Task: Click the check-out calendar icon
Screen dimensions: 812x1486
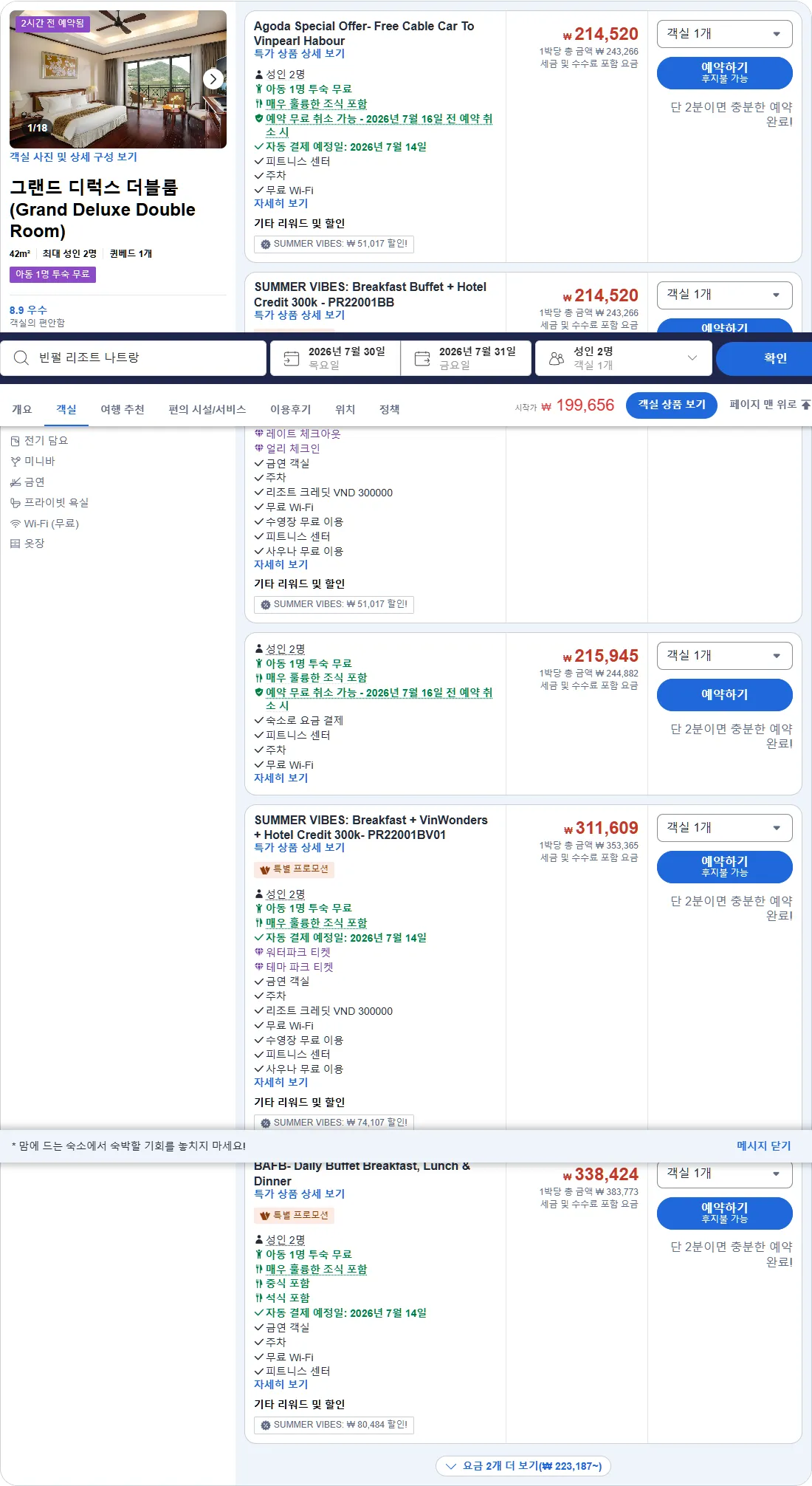Action: tap(422, 358)
